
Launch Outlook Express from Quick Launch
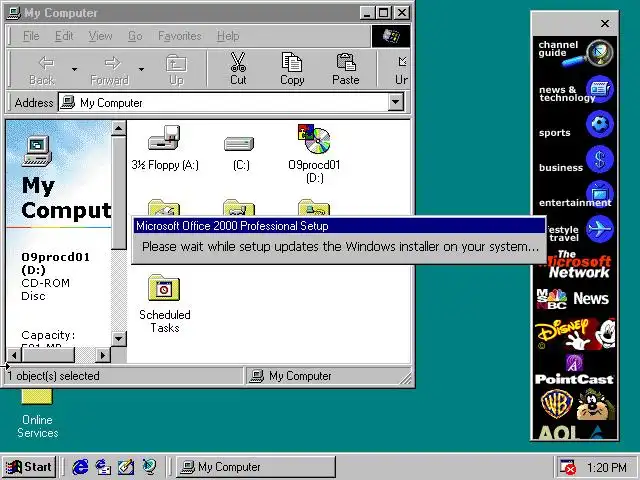[103, 467]
